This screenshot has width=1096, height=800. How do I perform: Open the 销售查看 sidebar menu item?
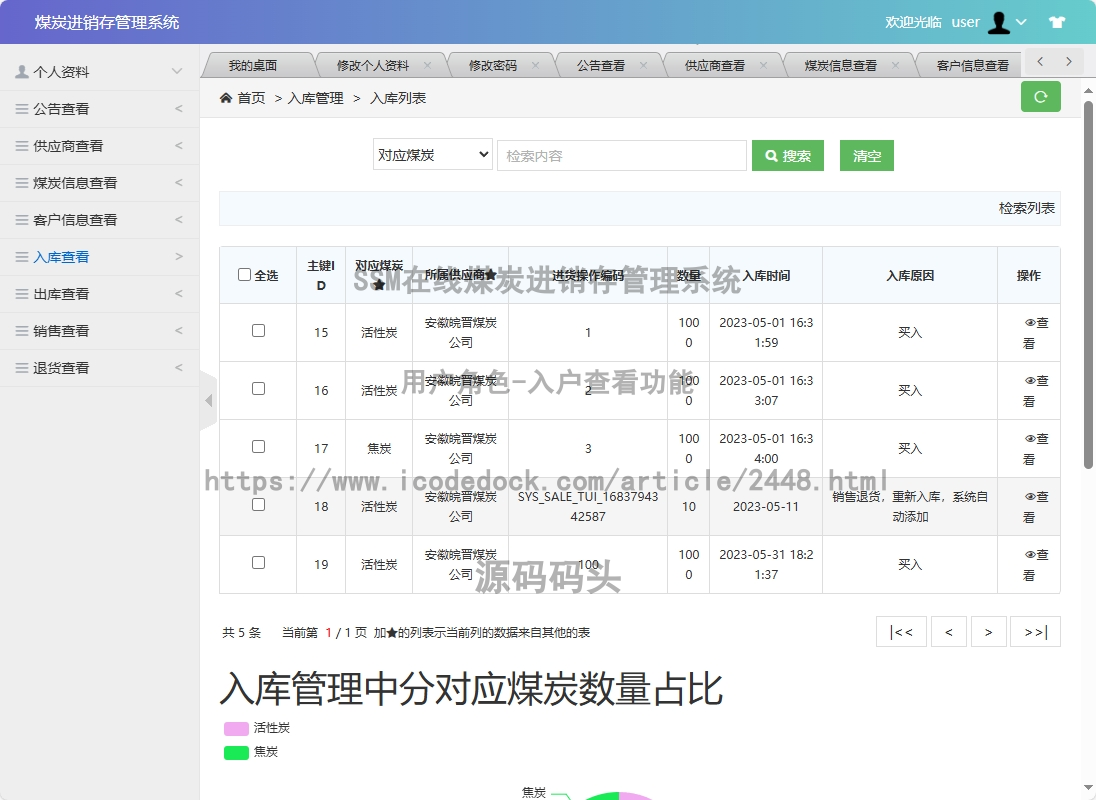pyautogui.click(x=99, y=330)
